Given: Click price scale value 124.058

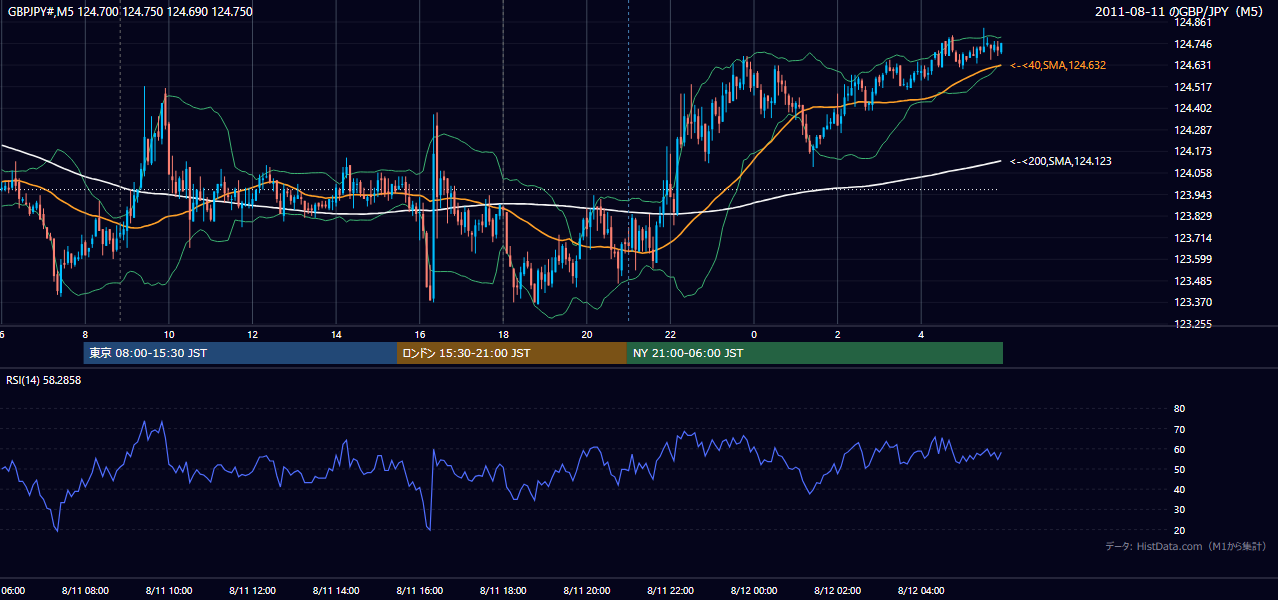Looking at the screenshot, I should tap(1192, 173).
